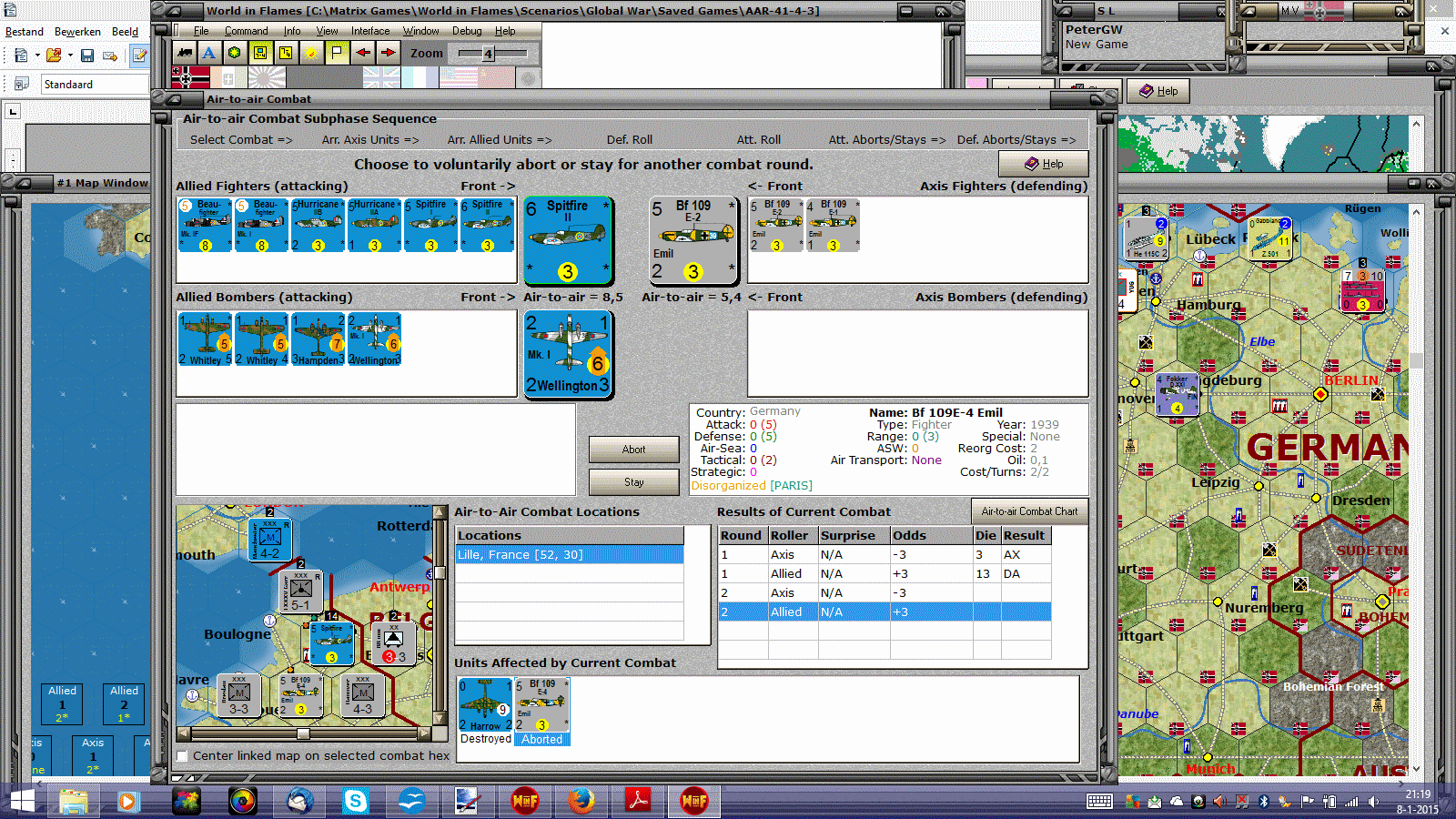Open the File menu

click(x=201, y=31)
